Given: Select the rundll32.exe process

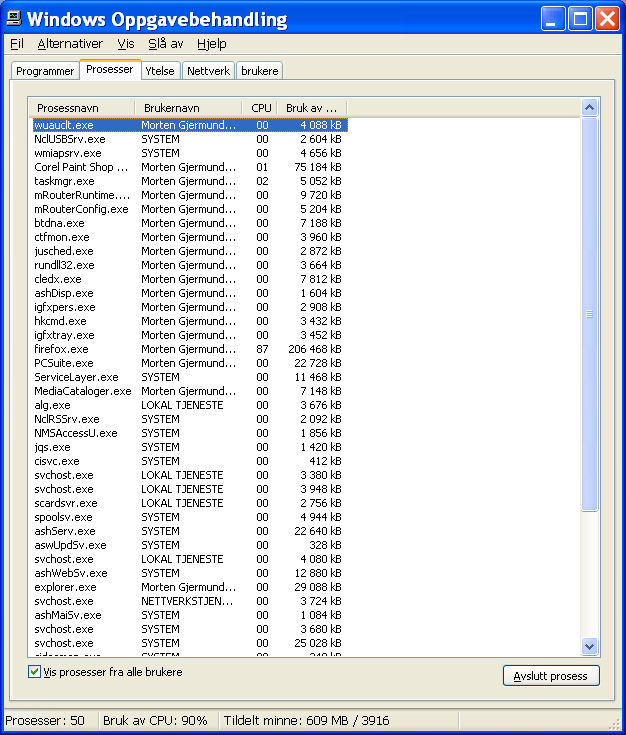Looking at the screenshot, I should tap(190, 265).
